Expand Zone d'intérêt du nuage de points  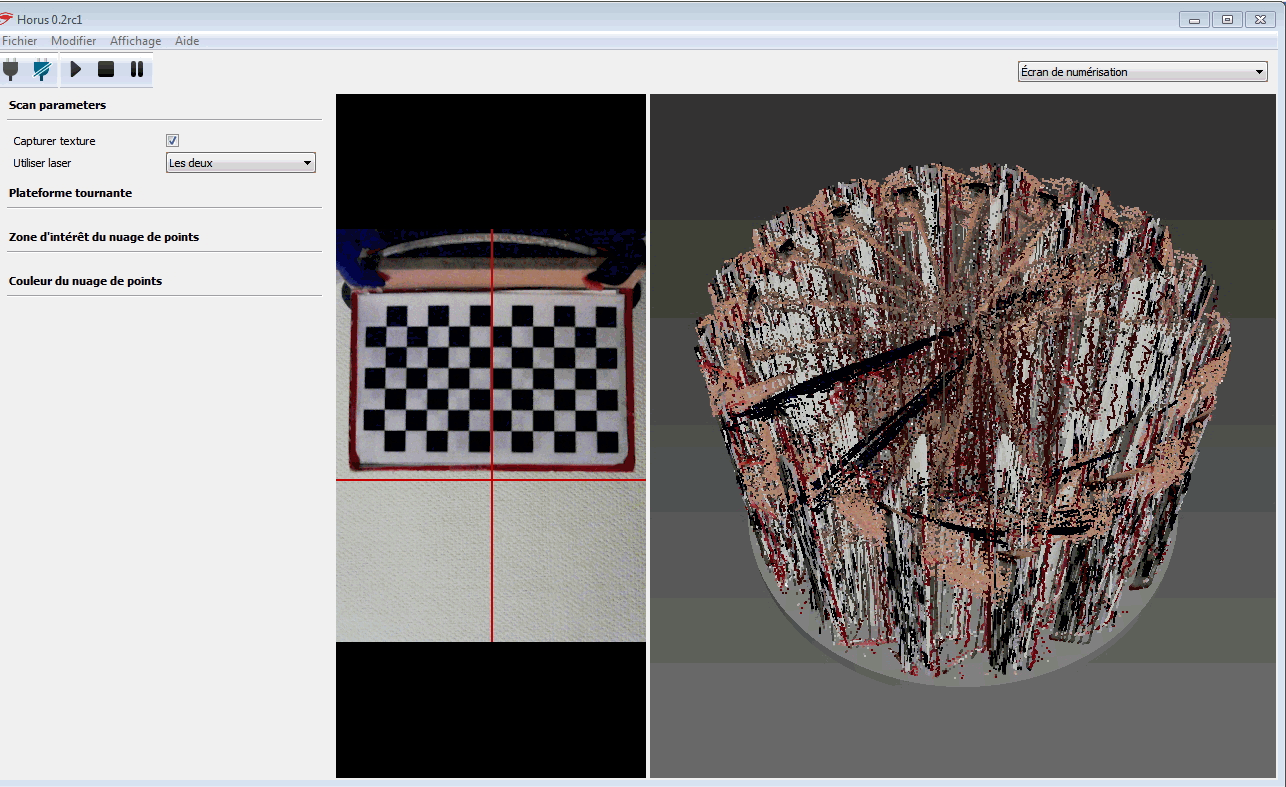coord(103,237)
